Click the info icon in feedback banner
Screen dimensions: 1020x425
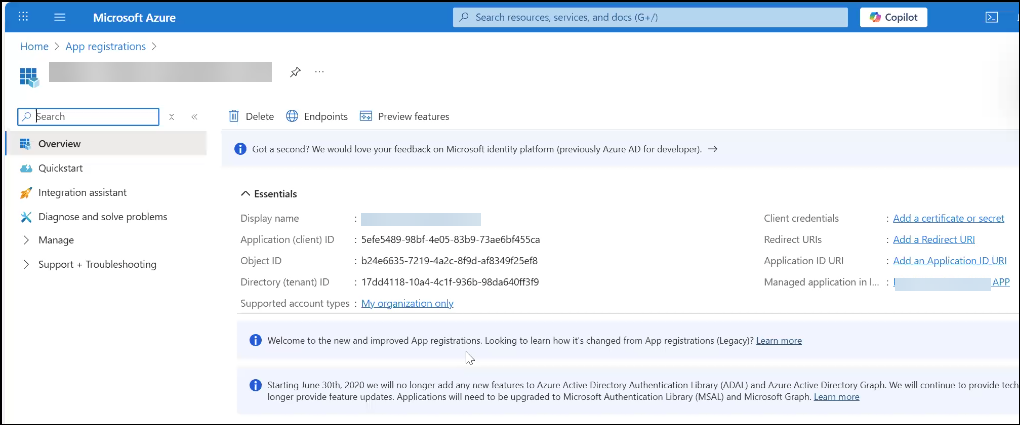coord(240,149)
